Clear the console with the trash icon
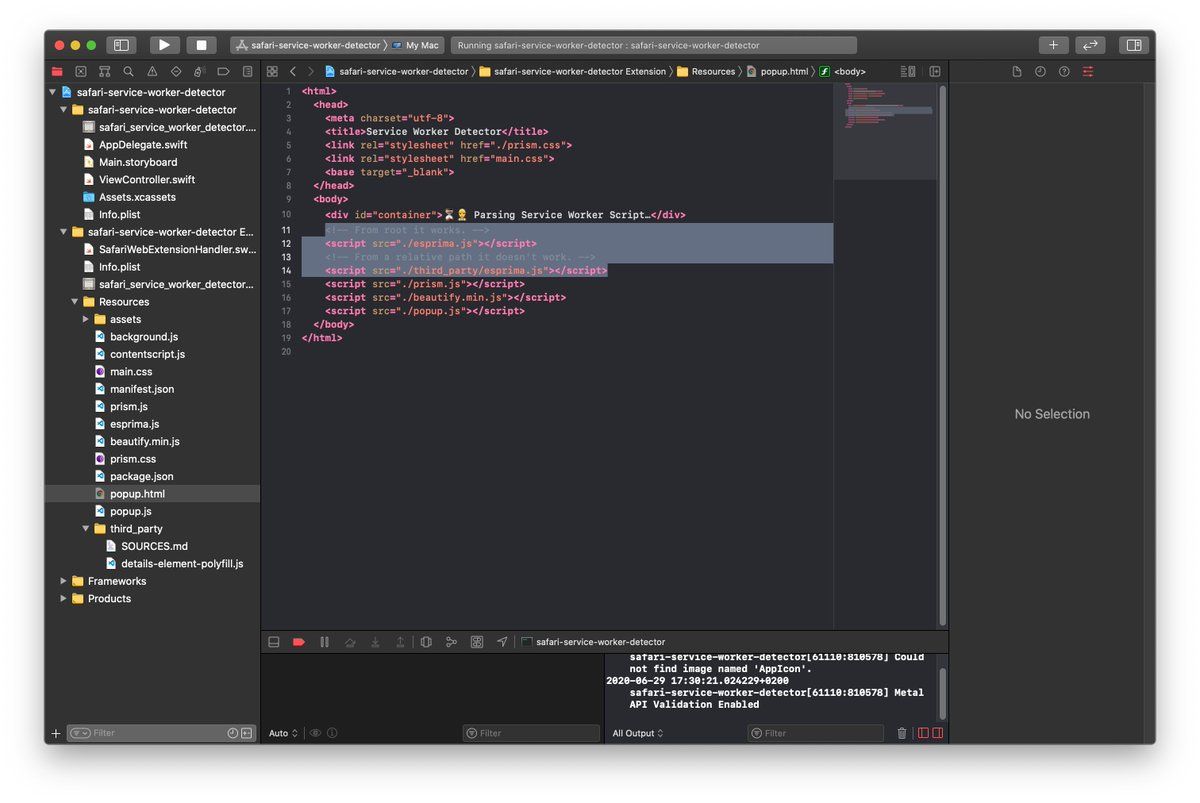Screen dimensions: 1200x803 click(x=902, y=733)
